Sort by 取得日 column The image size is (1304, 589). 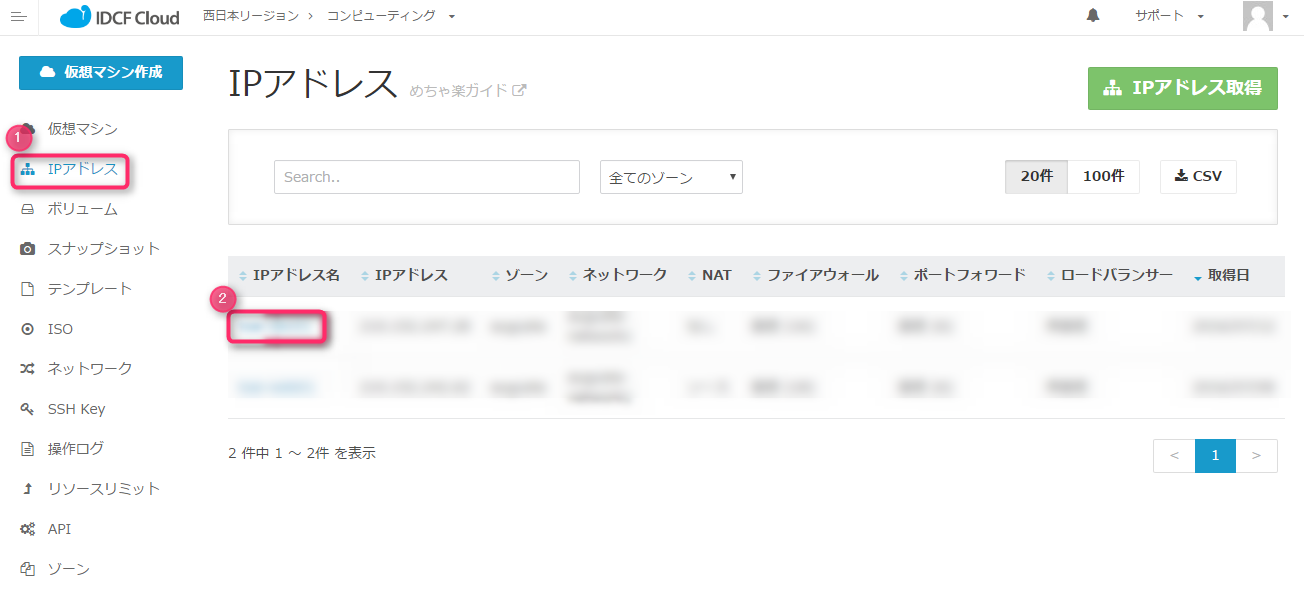(x=1221, y=275)
